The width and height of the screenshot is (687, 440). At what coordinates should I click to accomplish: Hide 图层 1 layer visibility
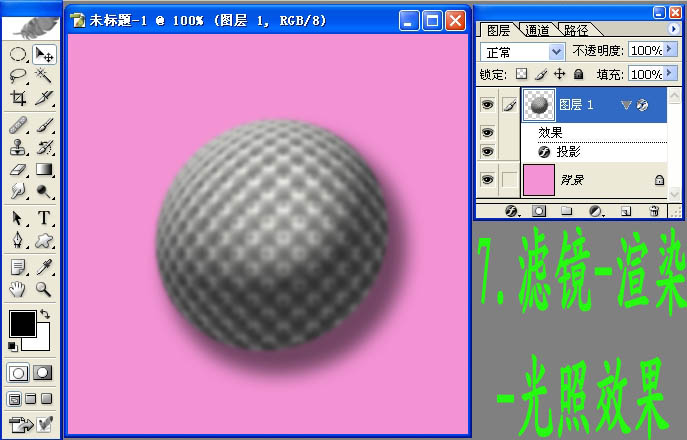point(488,105)
